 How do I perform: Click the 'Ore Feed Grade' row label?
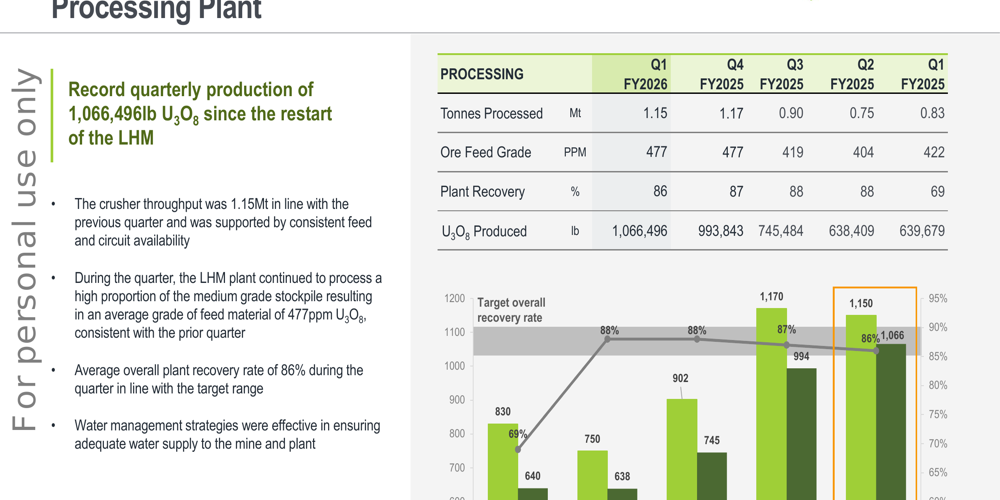click(x=486, y=153)
